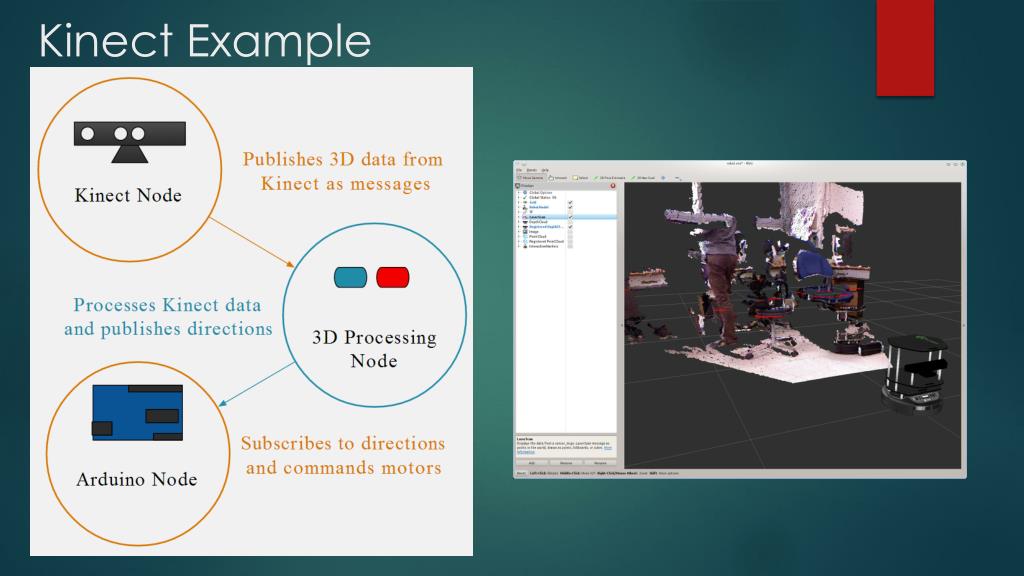The height and width of the screenshot is (576, 1024).
Task: Open the Panels menu in RViz
Action: click(532, 170)
